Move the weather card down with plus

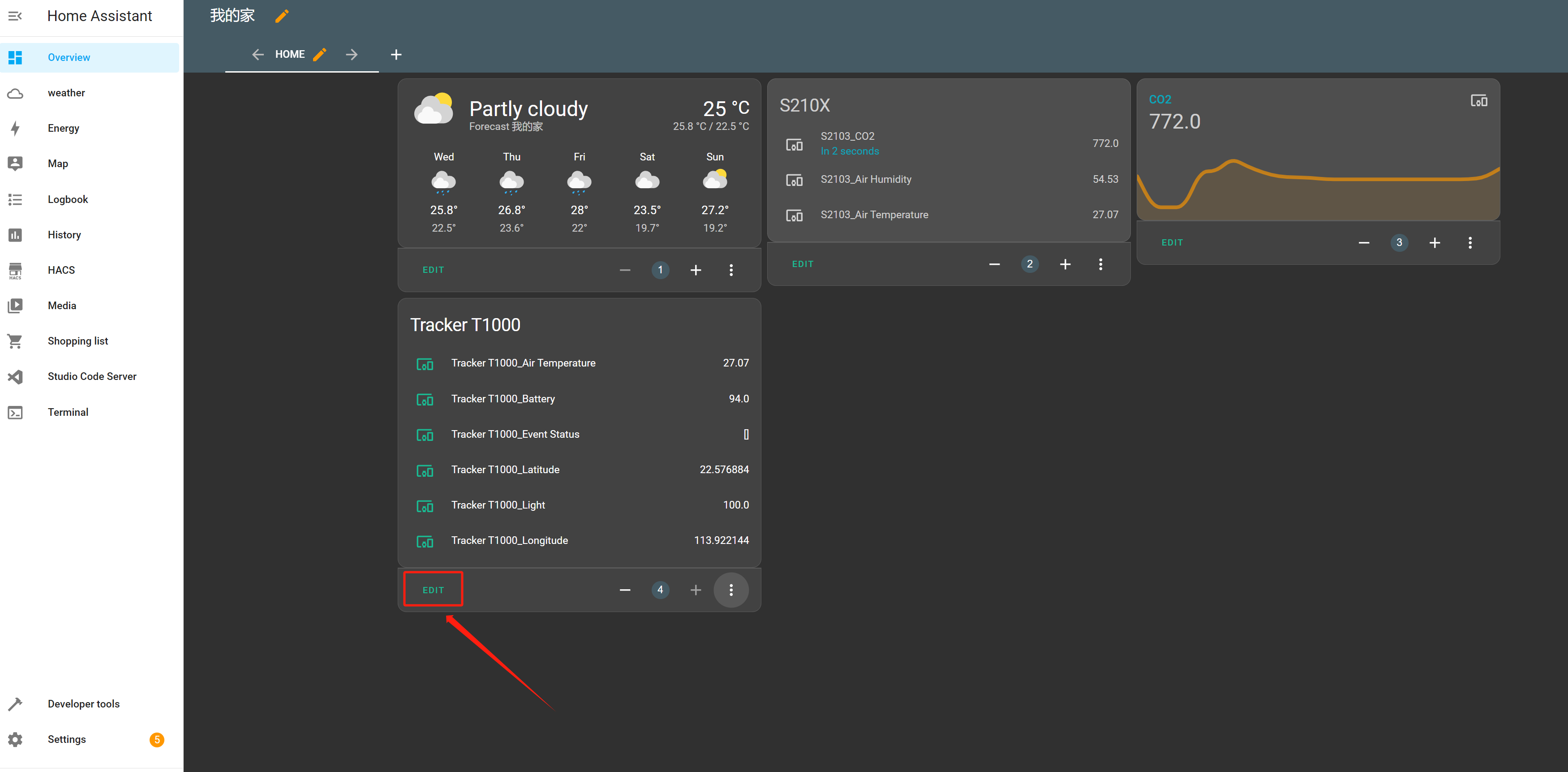point(696,270)
